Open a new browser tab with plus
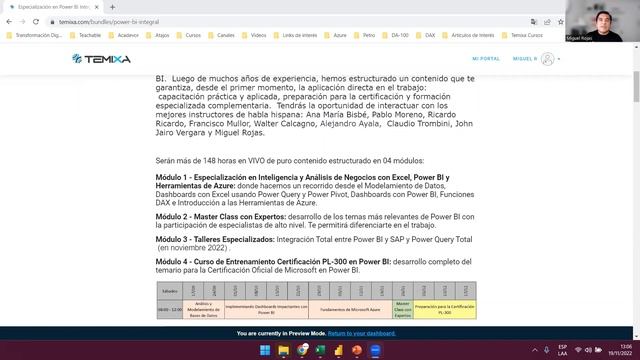 coord(112,7)
